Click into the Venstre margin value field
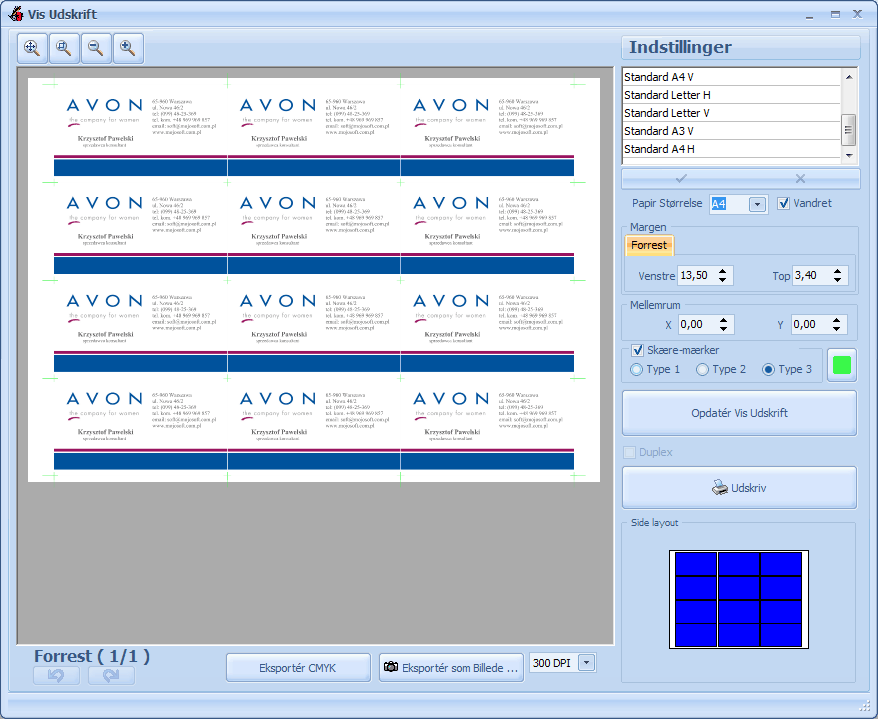 point(697,276)
